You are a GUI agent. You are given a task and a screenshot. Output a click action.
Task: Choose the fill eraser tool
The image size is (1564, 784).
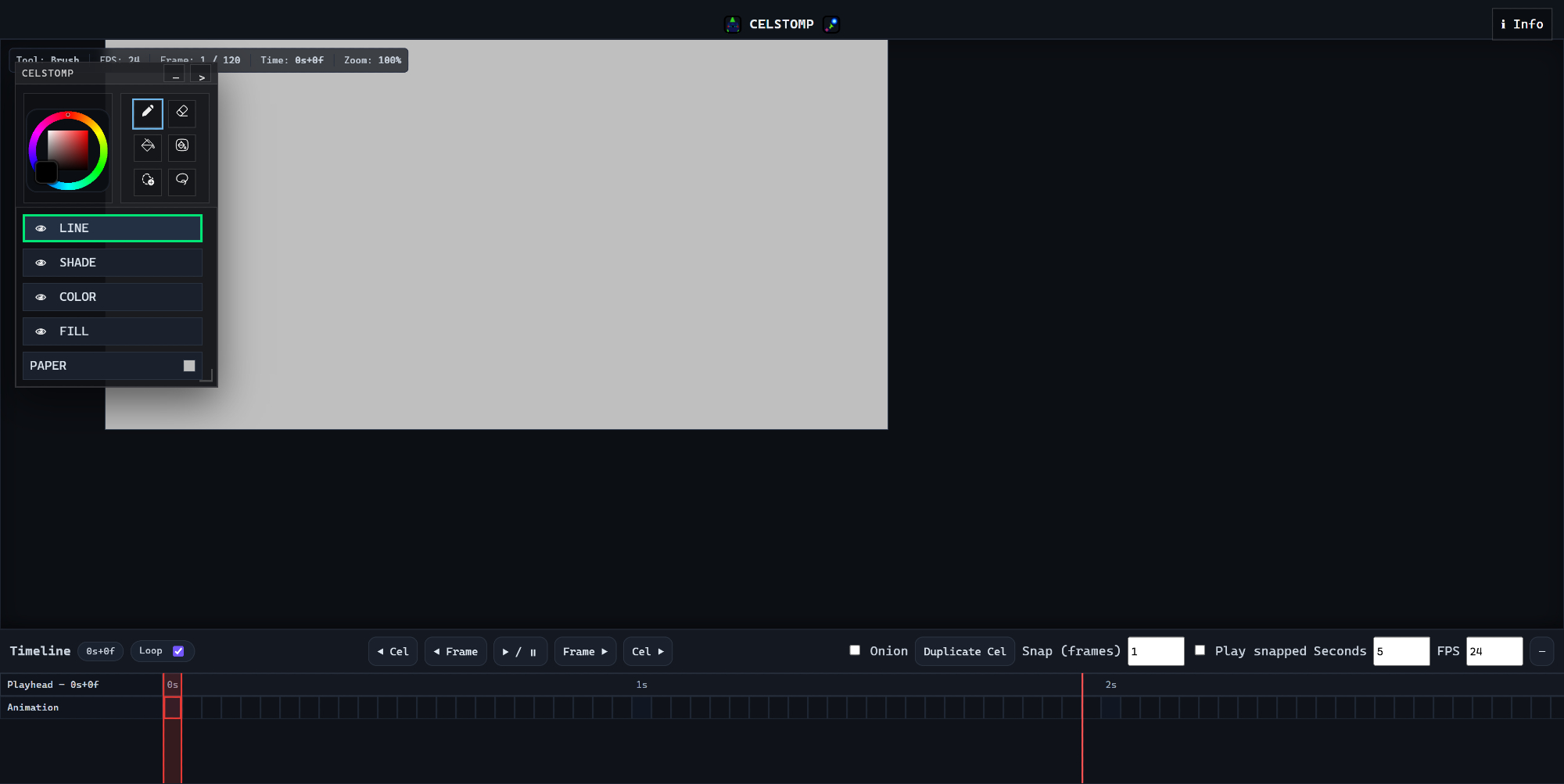pos(182,146)
